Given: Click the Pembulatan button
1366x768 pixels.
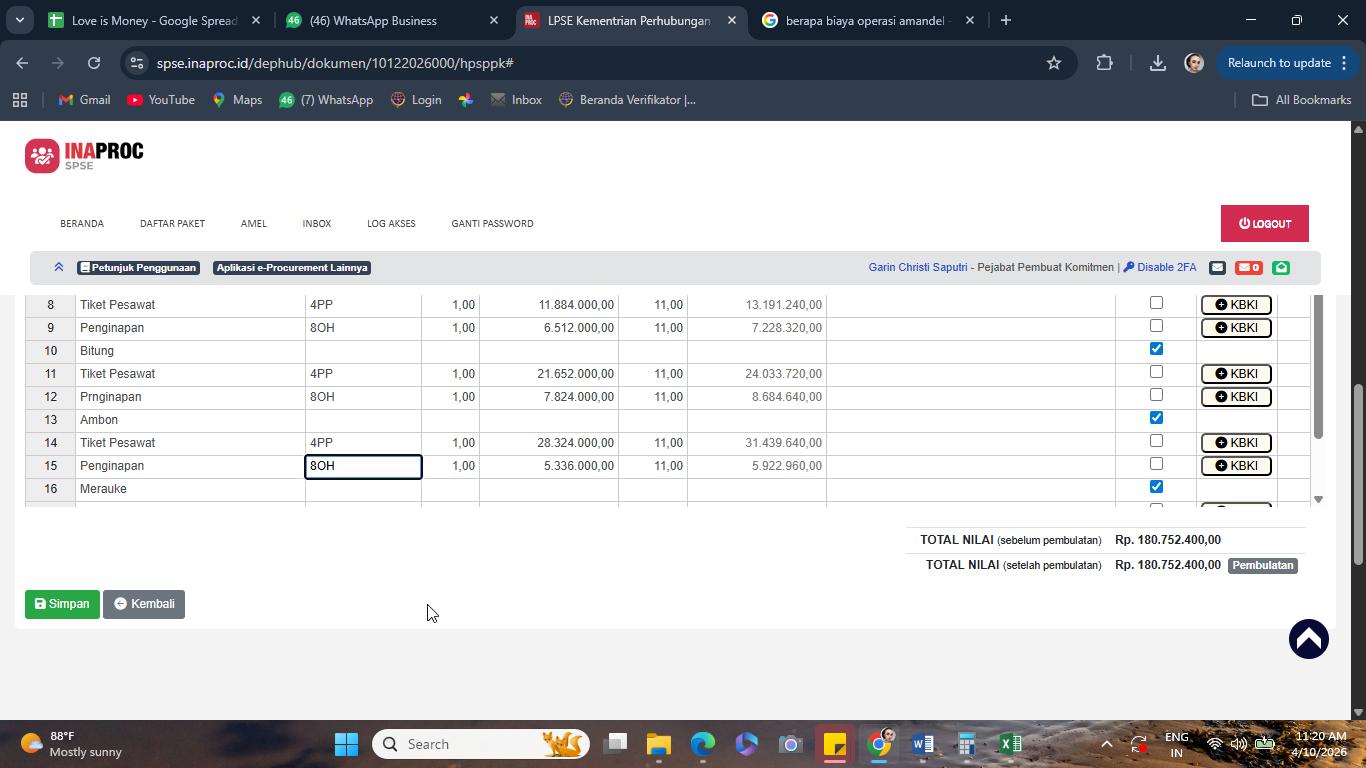Looking at the screenshot, I should click(1263, 565).
